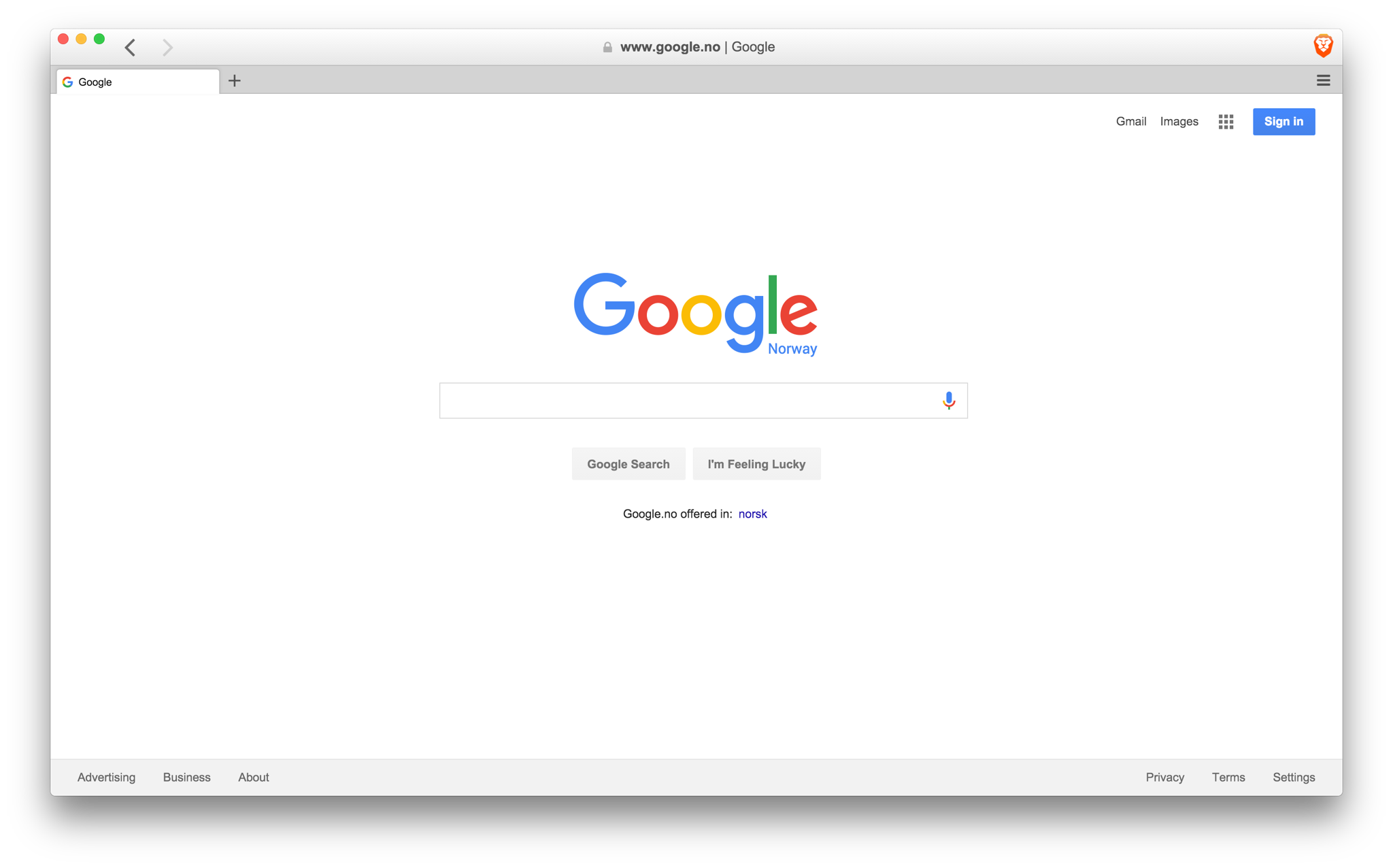Click the lock icon in the address bar
The width and height of the screenshot is (1393, 868).
607,47
